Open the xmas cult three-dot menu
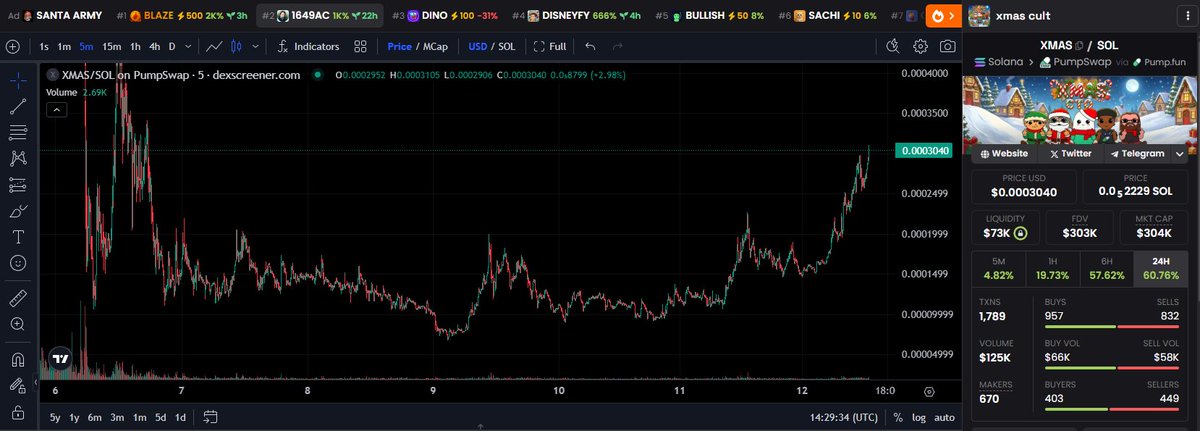Viewport: 1200px width, 431px height. click(x=1188, y=16)
